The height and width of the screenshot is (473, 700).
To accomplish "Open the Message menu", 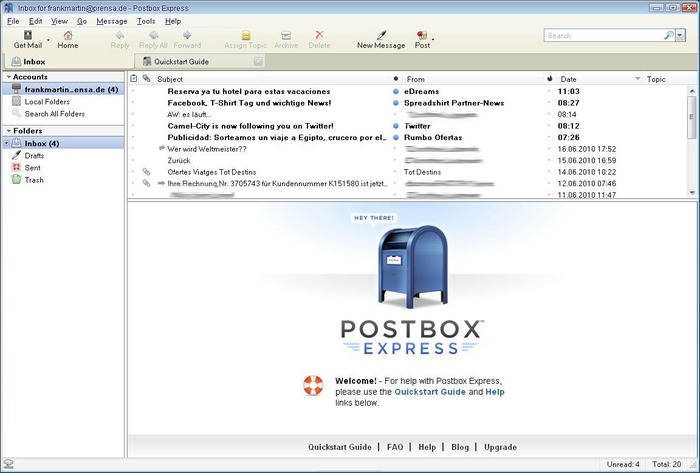I will coord(112,21).
